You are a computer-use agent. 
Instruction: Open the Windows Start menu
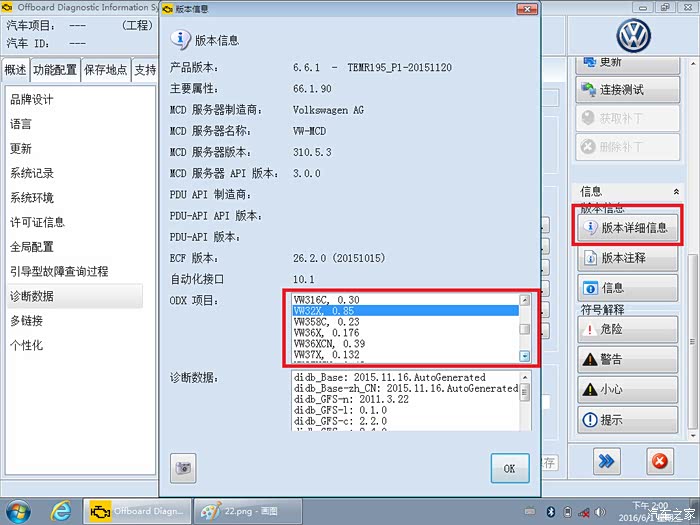point(18,512)
